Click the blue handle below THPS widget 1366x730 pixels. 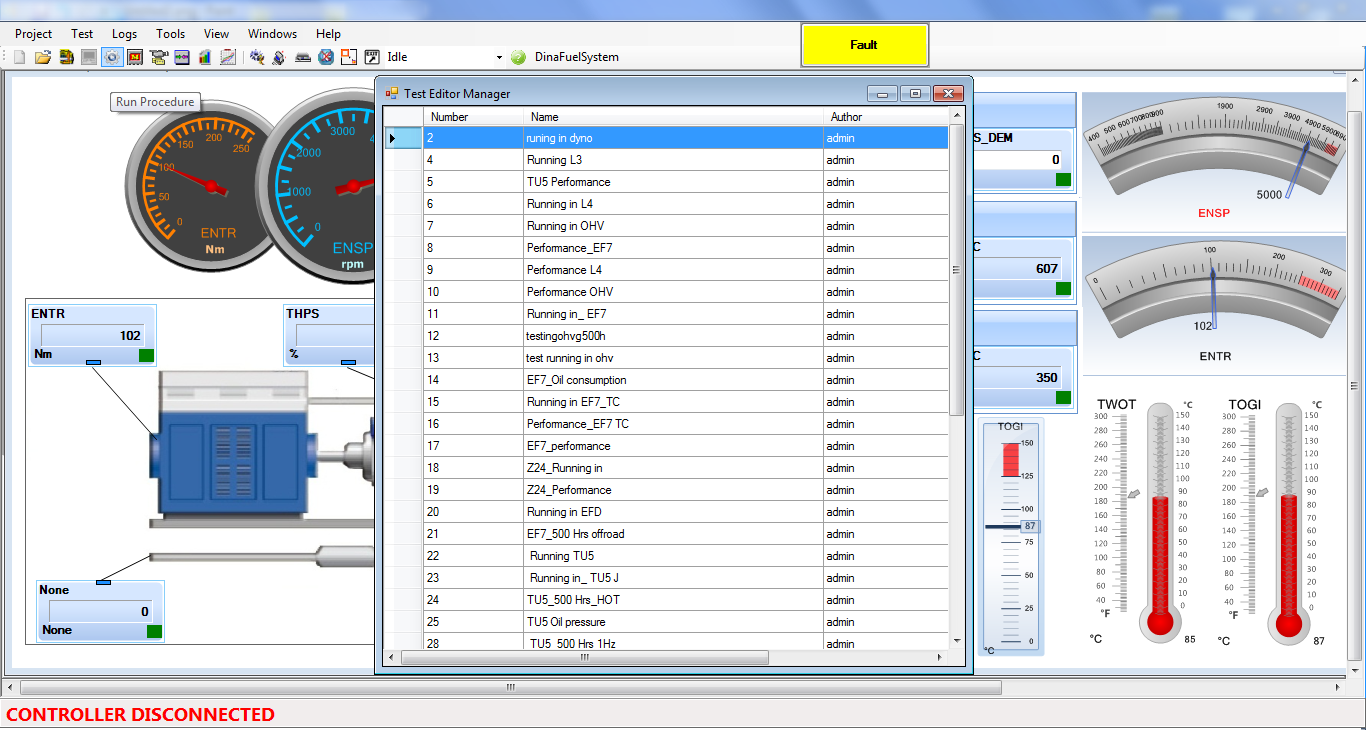(348, 362)
